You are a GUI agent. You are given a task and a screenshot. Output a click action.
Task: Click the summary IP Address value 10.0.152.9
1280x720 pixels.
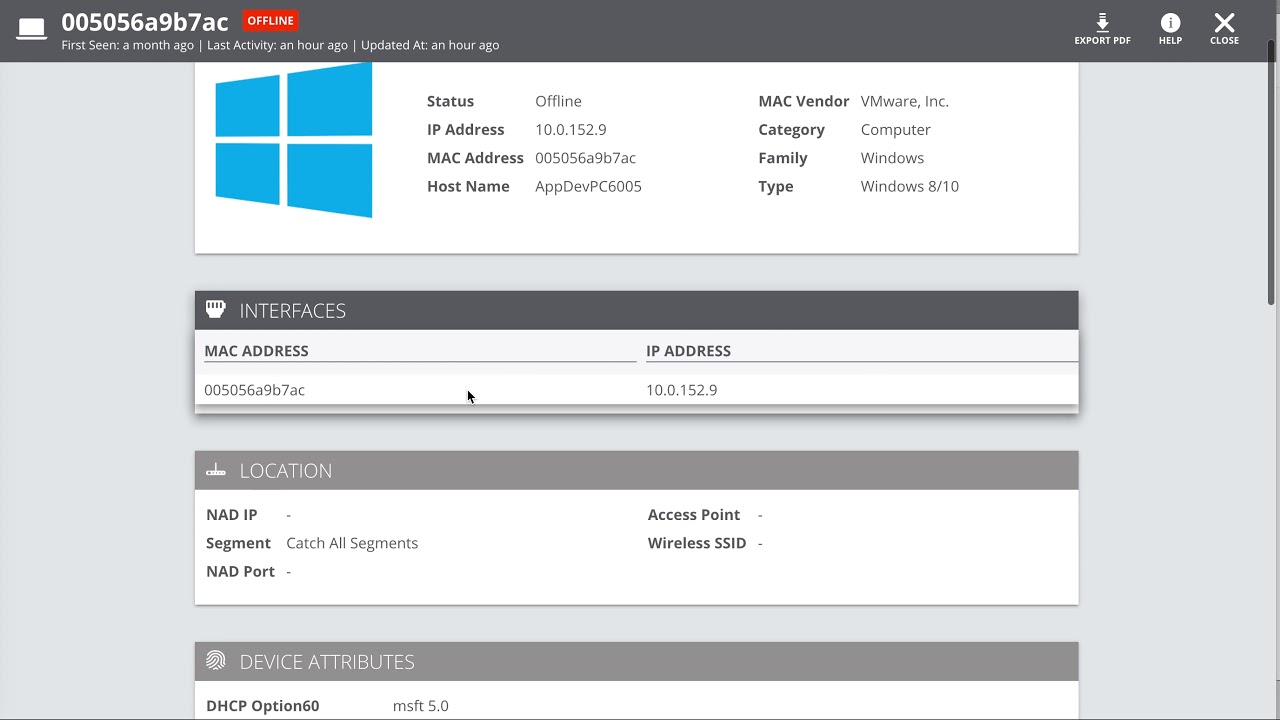[x=570, y=130]
